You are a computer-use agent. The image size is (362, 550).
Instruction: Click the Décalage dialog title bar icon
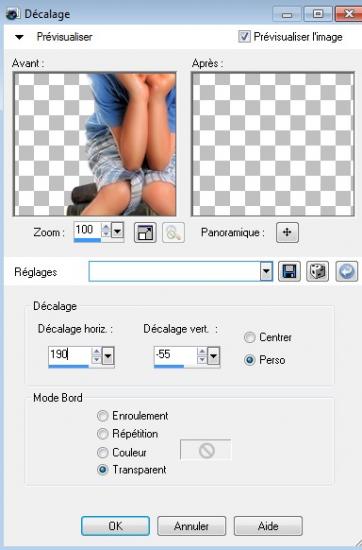click(x=13, y=14)
